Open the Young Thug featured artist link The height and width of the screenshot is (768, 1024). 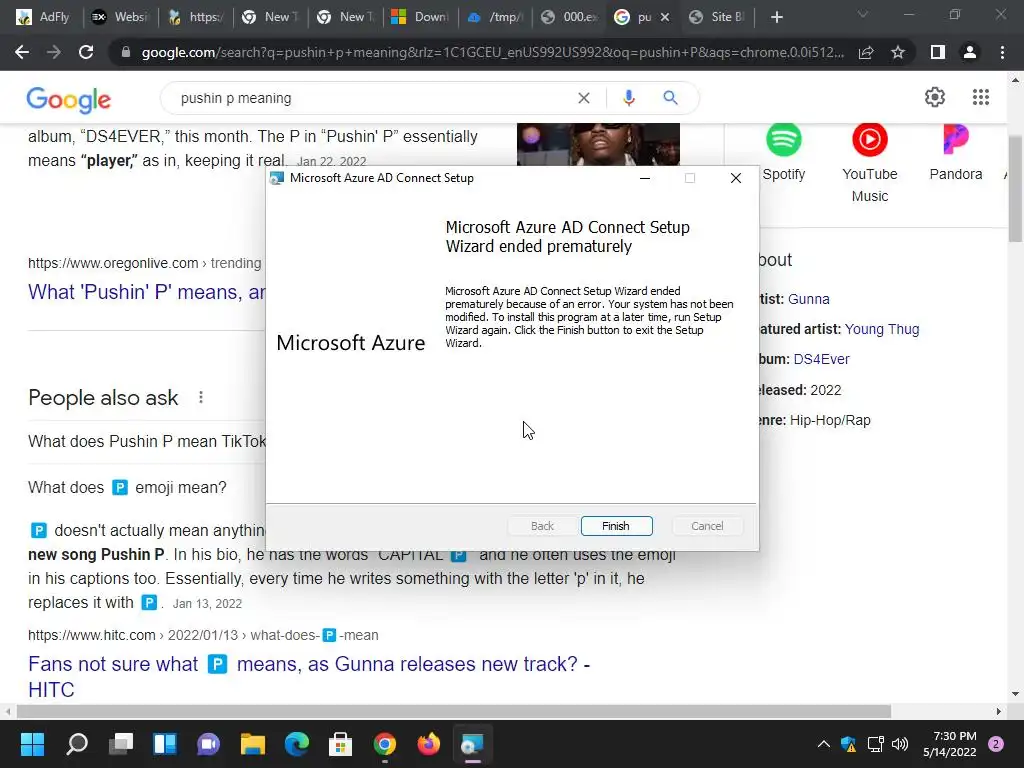coord(882,329)
